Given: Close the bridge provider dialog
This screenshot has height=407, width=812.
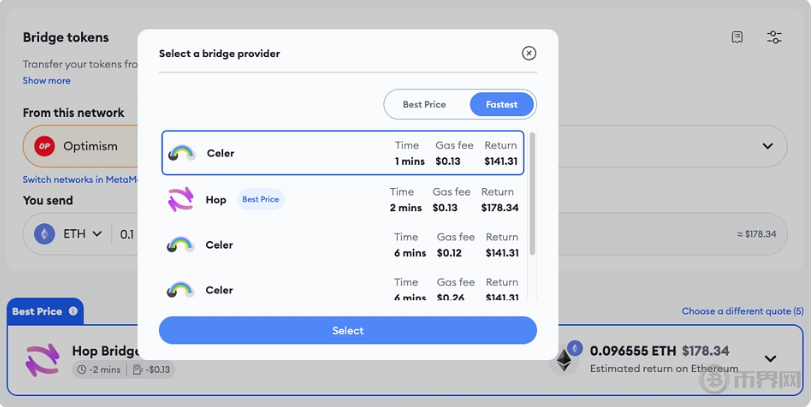Looking at the screenshot, I should (529, 53).
